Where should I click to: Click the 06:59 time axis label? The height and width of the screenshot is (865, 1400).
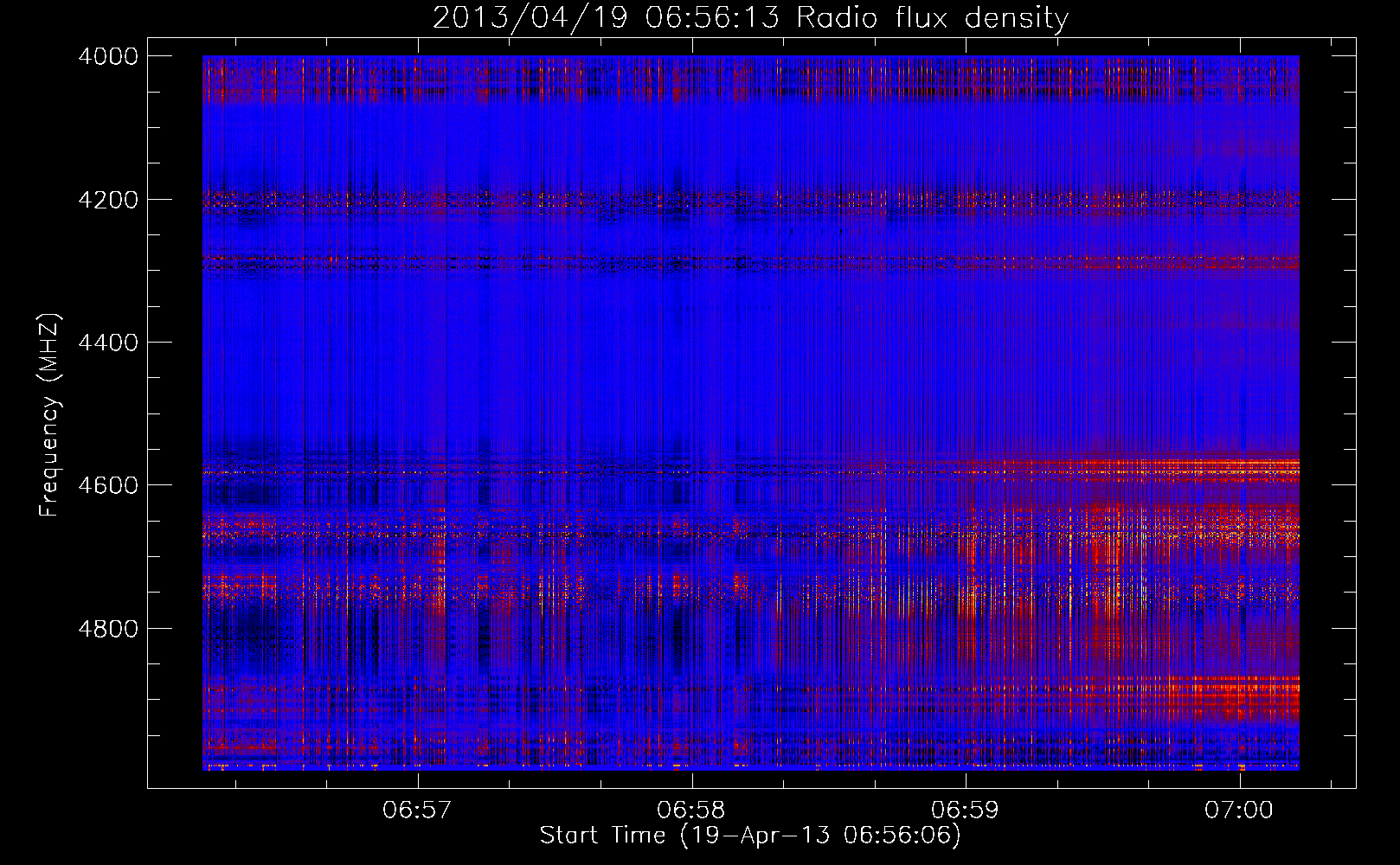pos(965,810)
